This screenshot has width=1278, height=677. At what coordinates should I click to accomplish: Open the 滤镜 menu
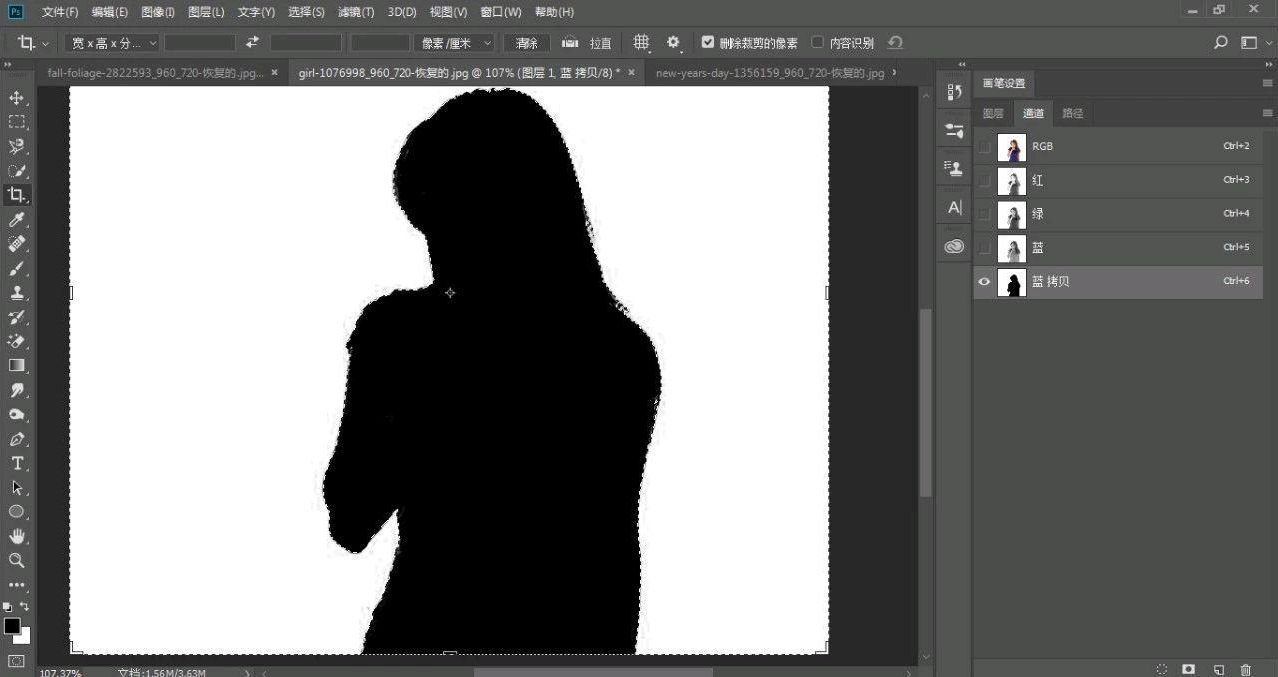[x=355, y=11]
